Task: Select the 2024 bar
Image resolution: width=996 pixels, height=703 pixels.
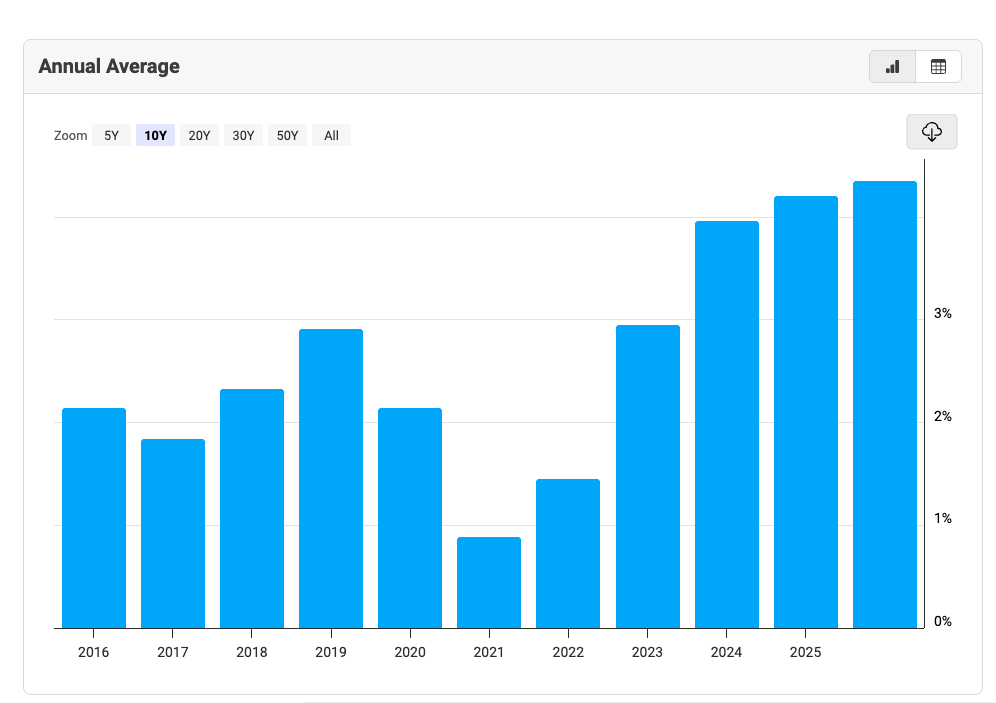Action: coord(727,424)
